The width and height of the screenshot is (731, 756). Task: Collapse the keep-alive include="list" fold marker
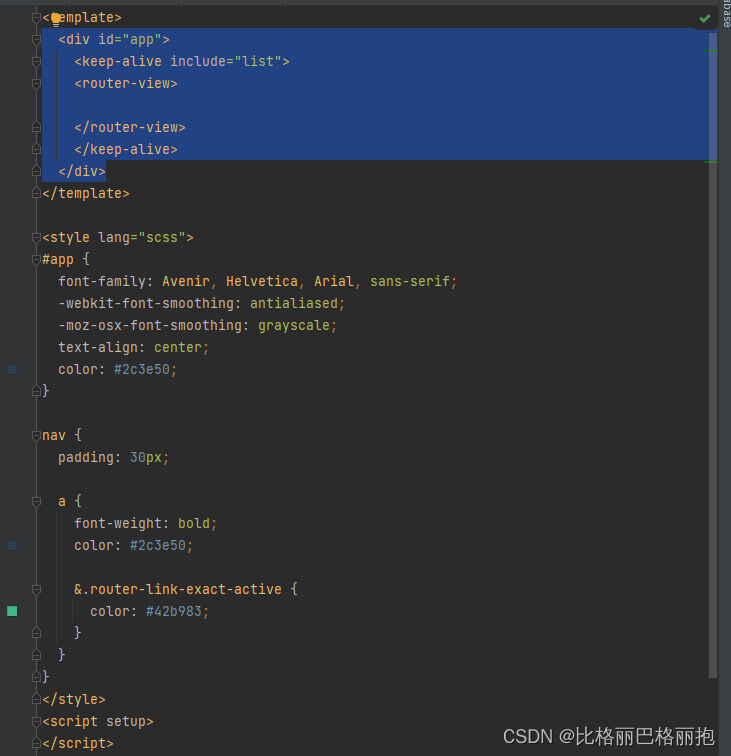tap(36, 62)
